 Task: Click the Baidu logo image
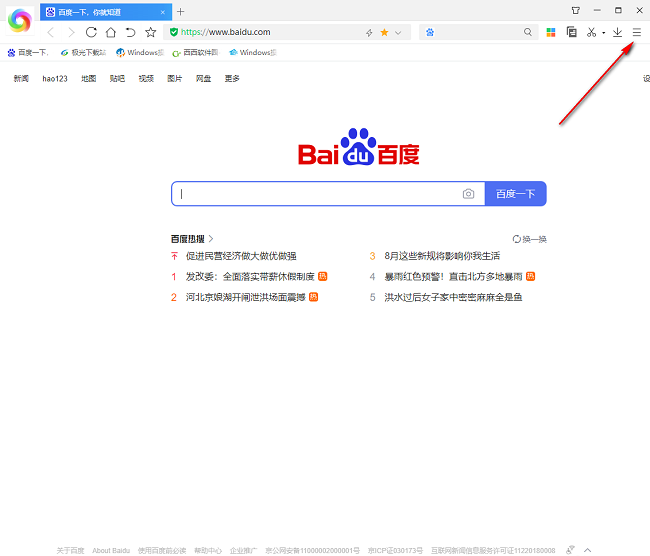click(x=359, y=147)
